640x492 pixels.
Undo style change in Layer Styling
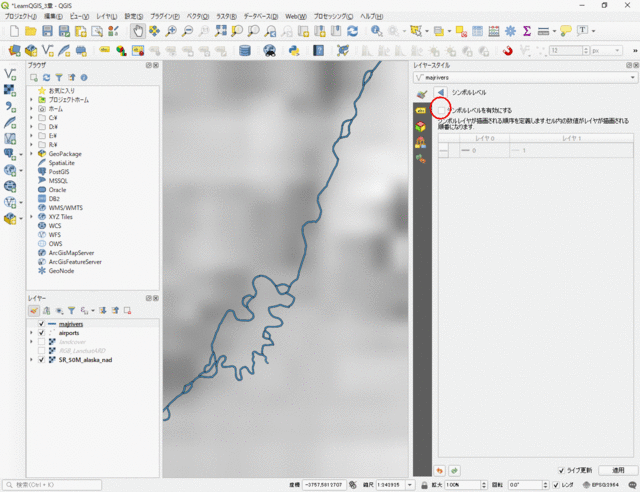click(440, 471)
